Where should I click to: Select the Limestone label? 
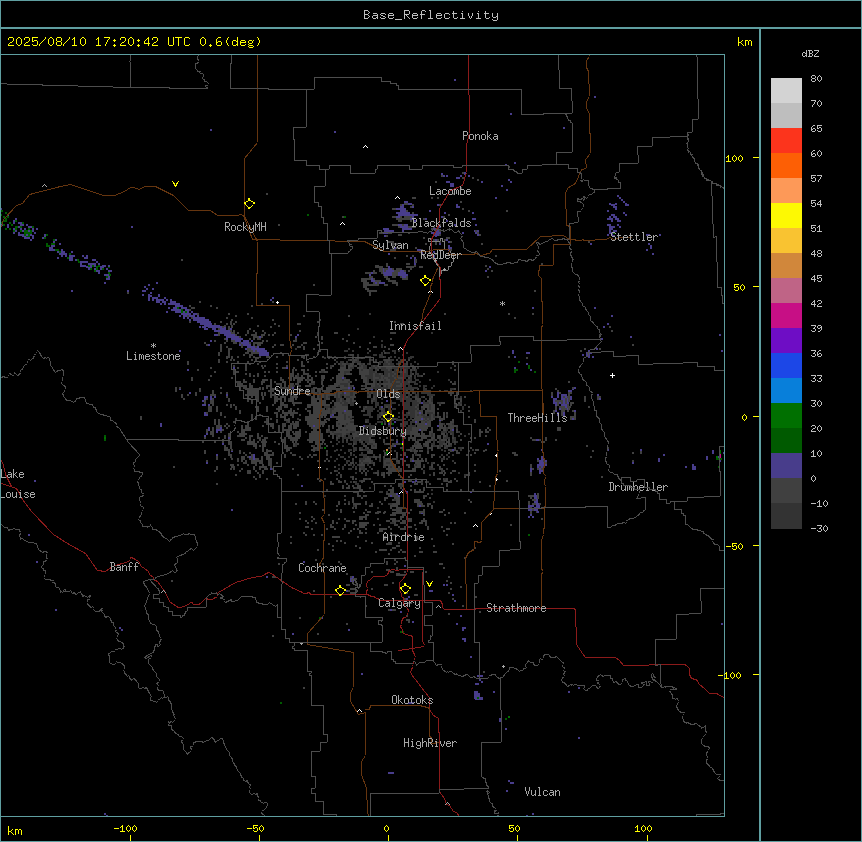pos(153,356)
